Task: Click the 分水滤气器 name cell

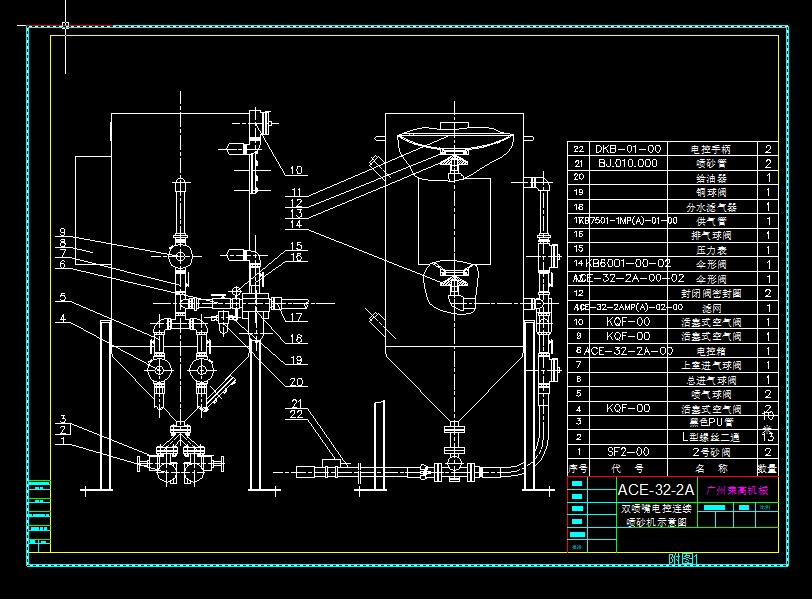Action: tap(711, 207)
